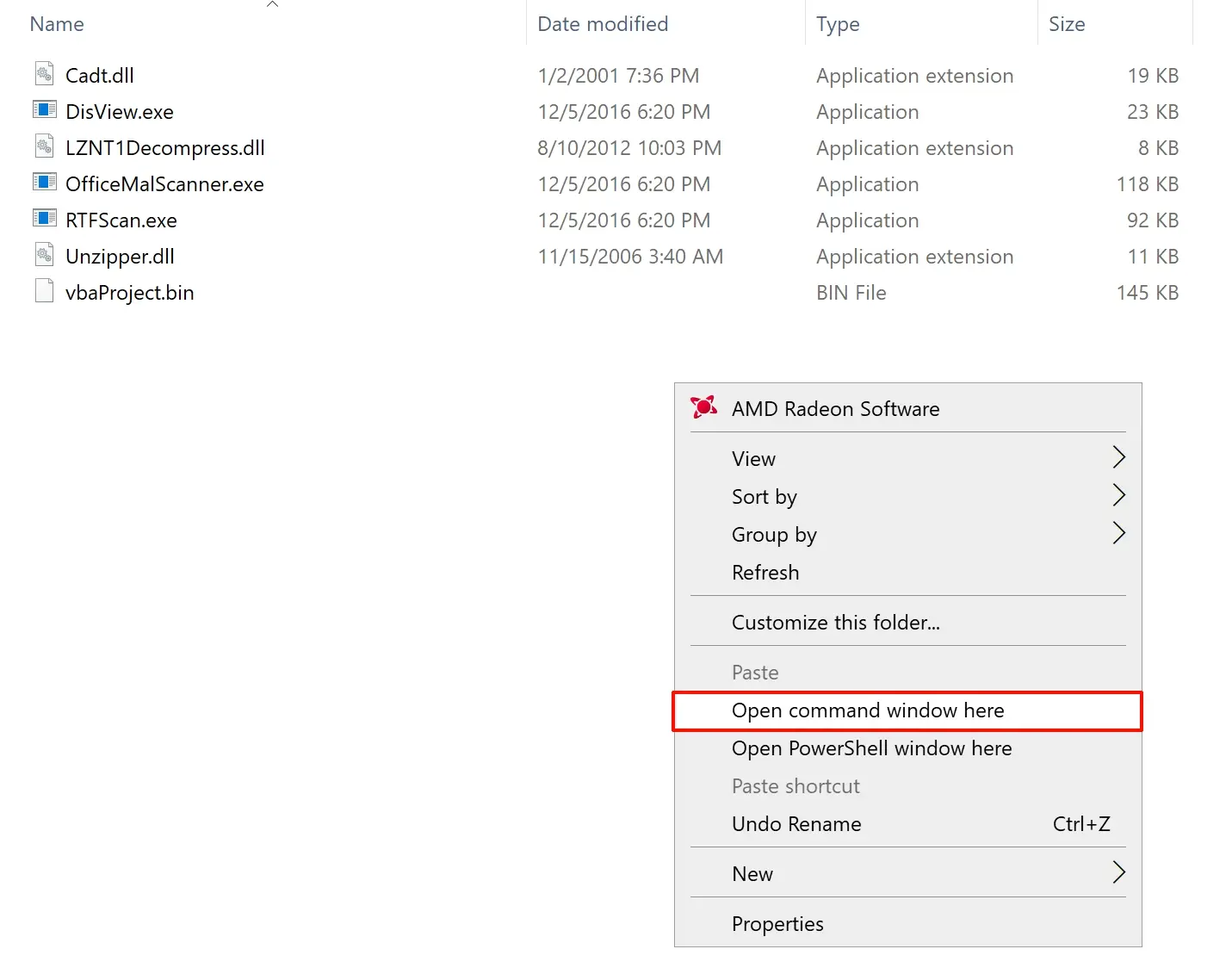This screenshot has width=1232, height=974.
Task: Open folder Properties from context menu
Action: point(777,924)
